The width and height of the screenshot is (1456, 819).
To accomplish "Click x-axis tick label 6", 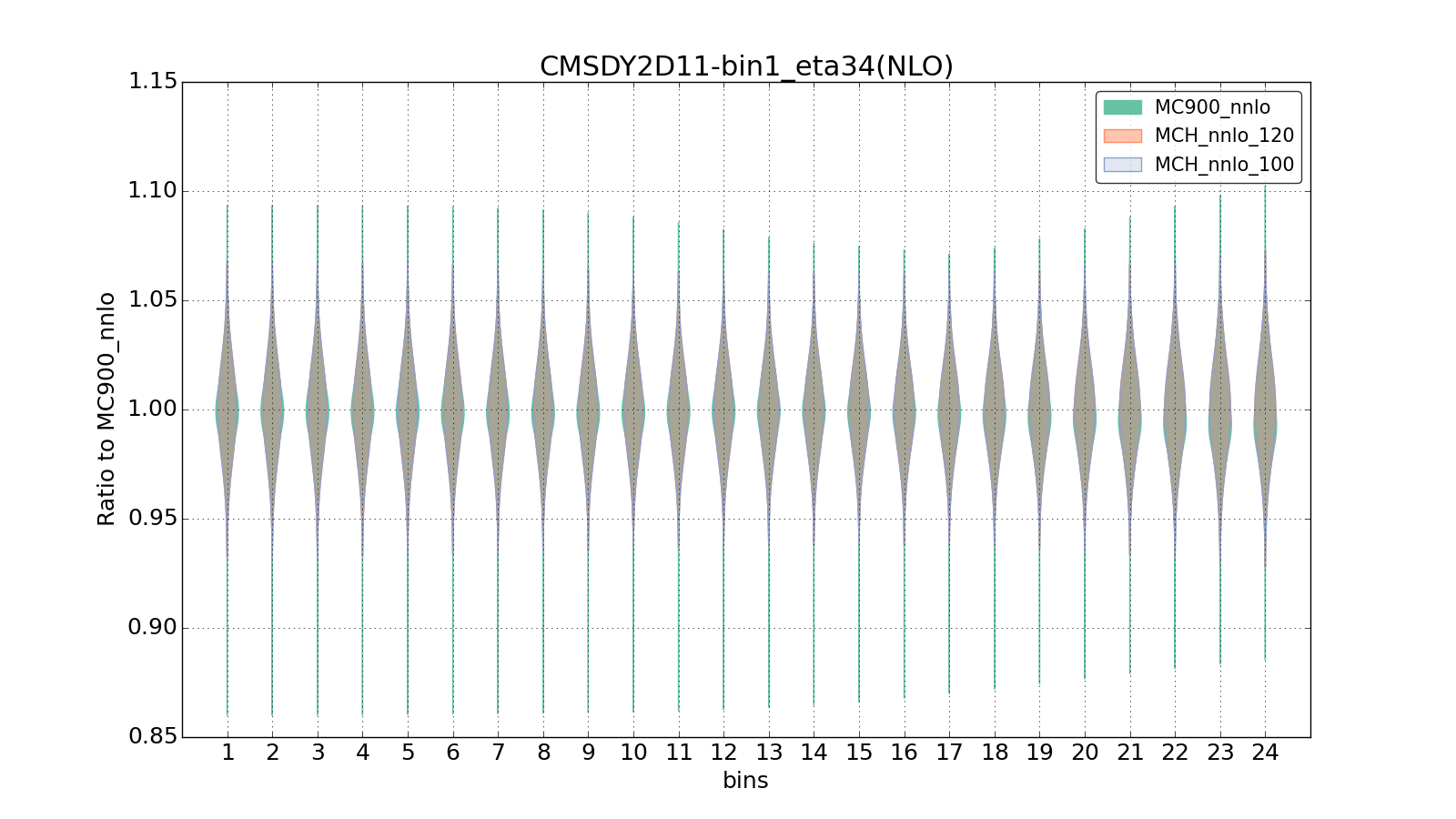I will click(x=453, y=753).
